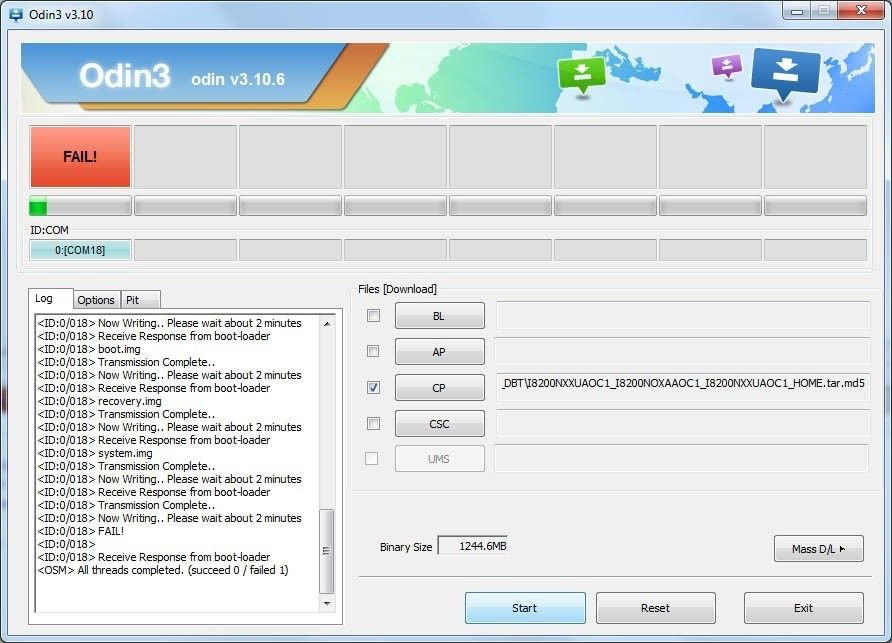Click the UMS button
Viewport: 892px width, 643px height.
440,459
